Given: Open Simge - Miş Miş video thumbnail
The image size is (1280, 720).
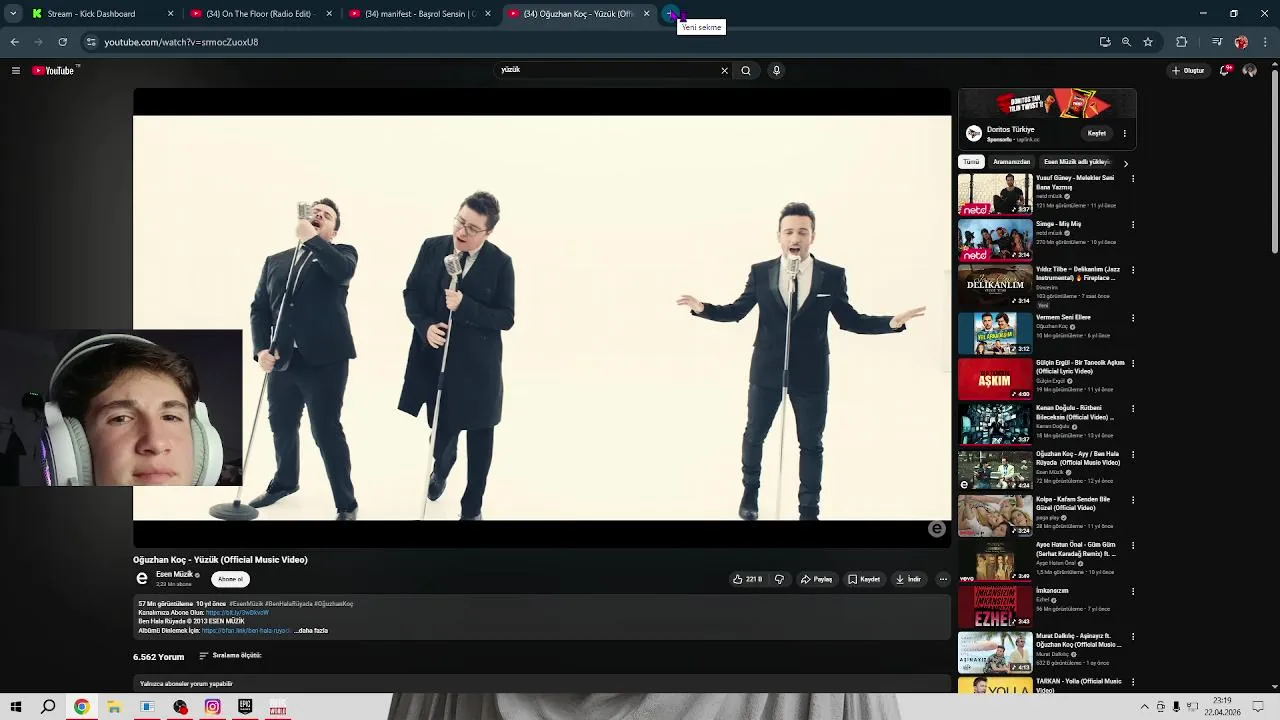Looking at the screenshot, I should tap(995, 240).
